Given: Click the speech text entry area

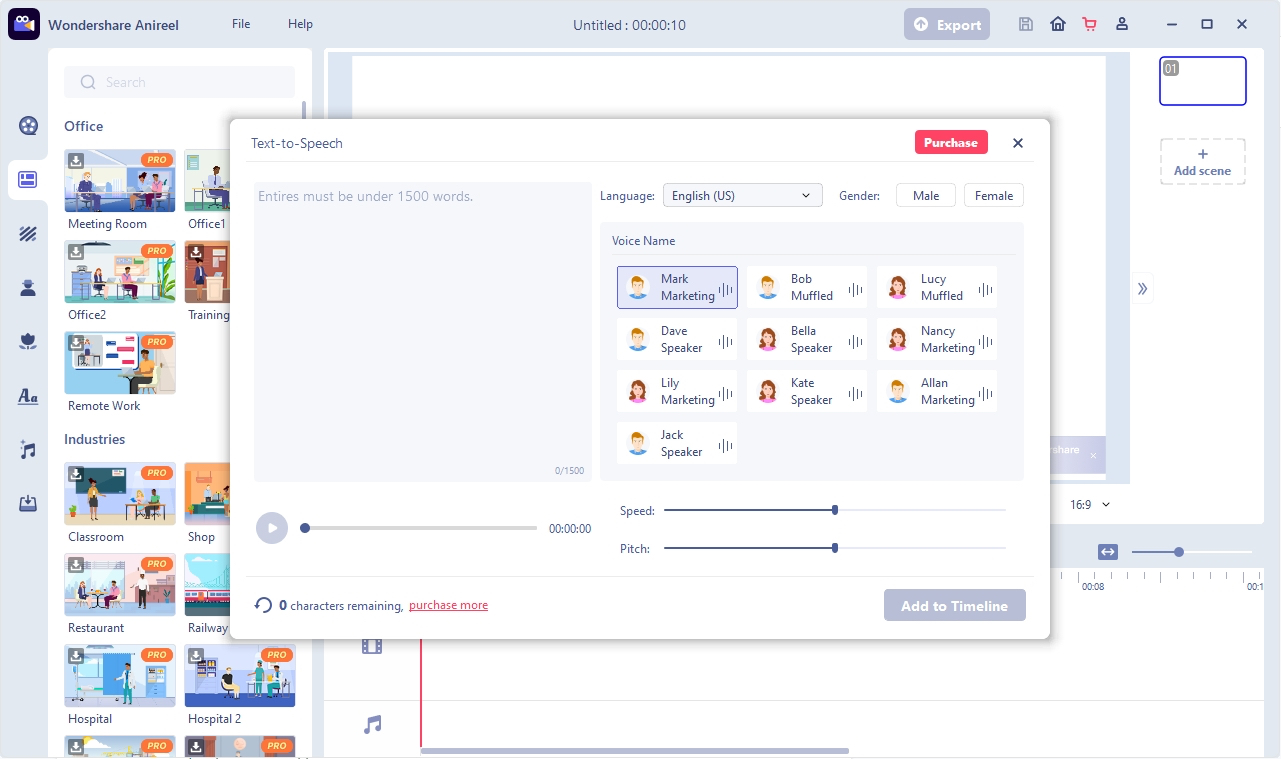Looking at the screenshot, I should click(421, 332).
